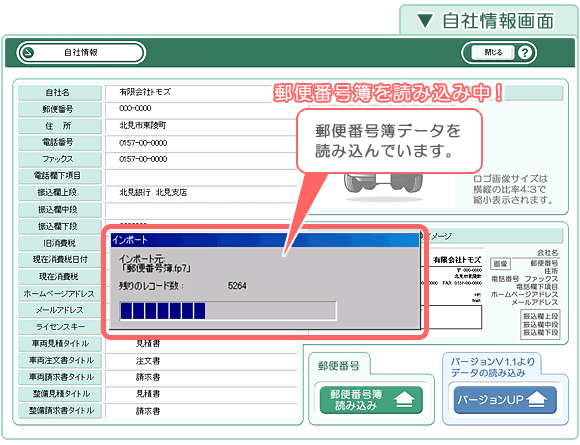Click the 自社情報画面 tab heading

(498, 21)
